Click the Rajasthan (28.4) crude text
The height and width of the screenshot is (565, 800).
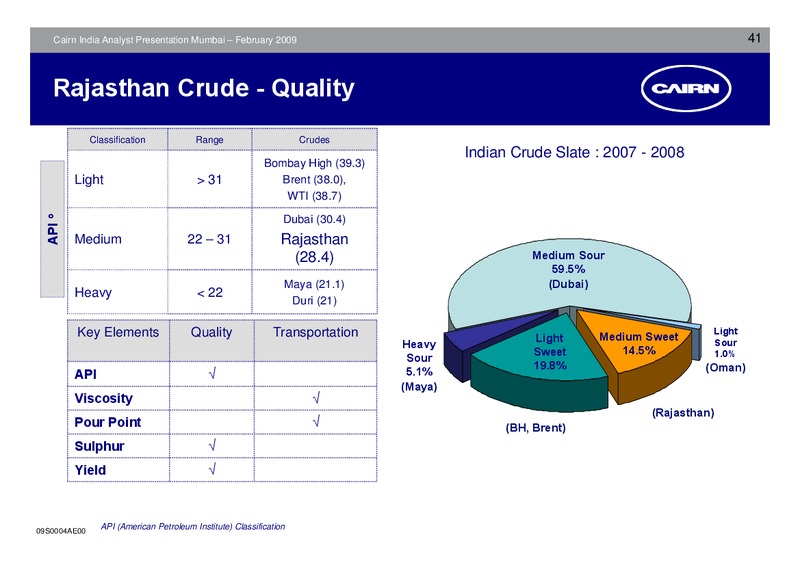(x=315, y=248)
